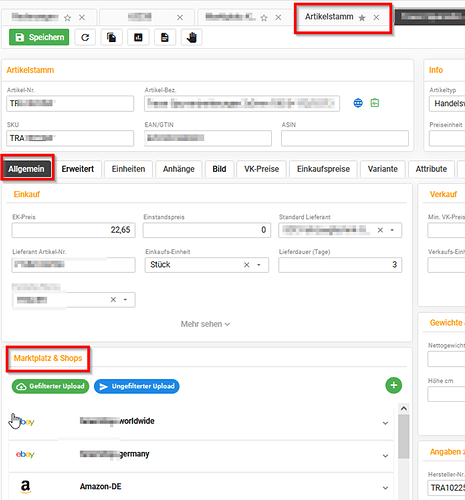
Task: Expand the Amazon-DE marketplace row
Action: pos(385,488)
